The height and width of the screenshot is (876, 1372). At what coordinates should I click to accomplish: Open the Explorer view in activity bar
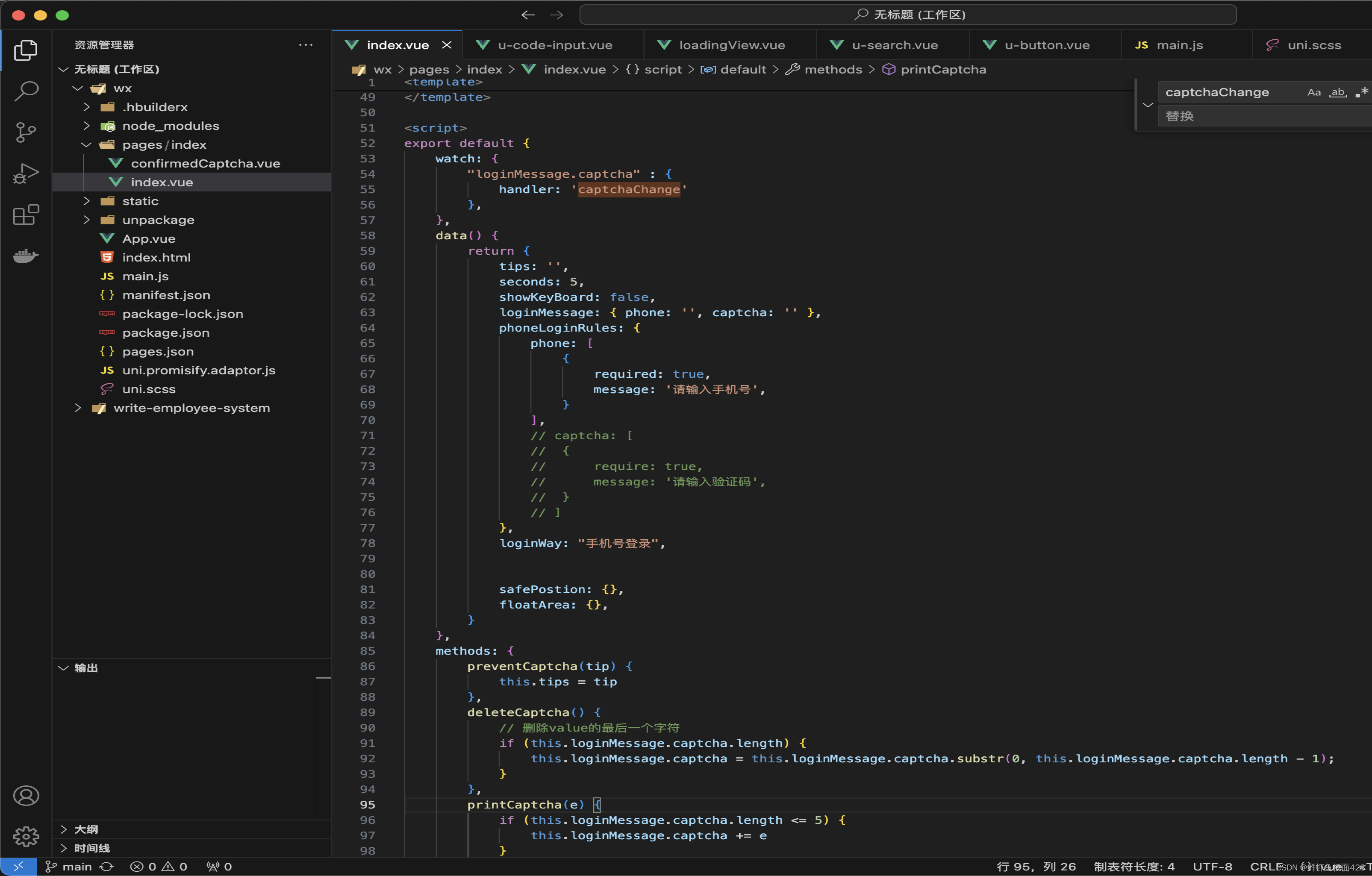tap(26, 50)
